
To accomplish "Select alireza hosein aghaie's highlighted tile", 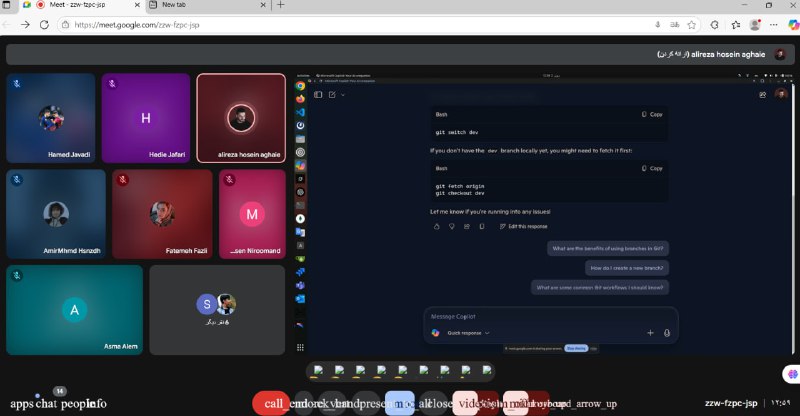I will (x=241, y=118).
